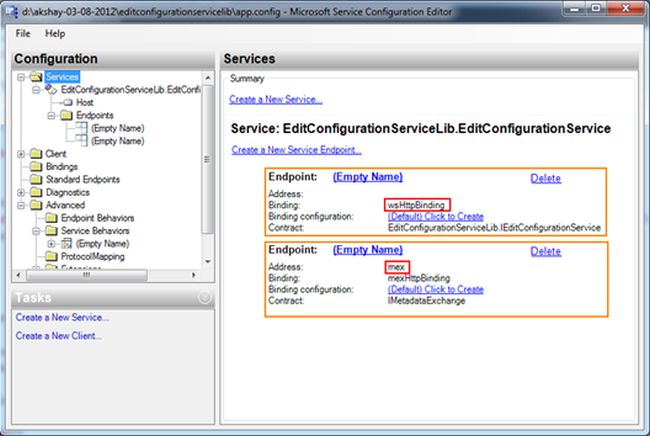Click the tree's scroll left arrow

(x=19, y=275)
